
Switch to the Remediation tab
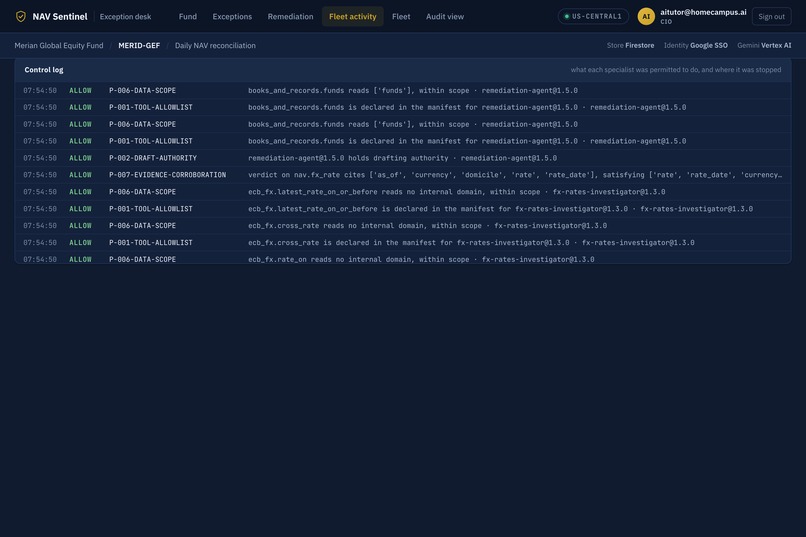[x=290, y=16]
